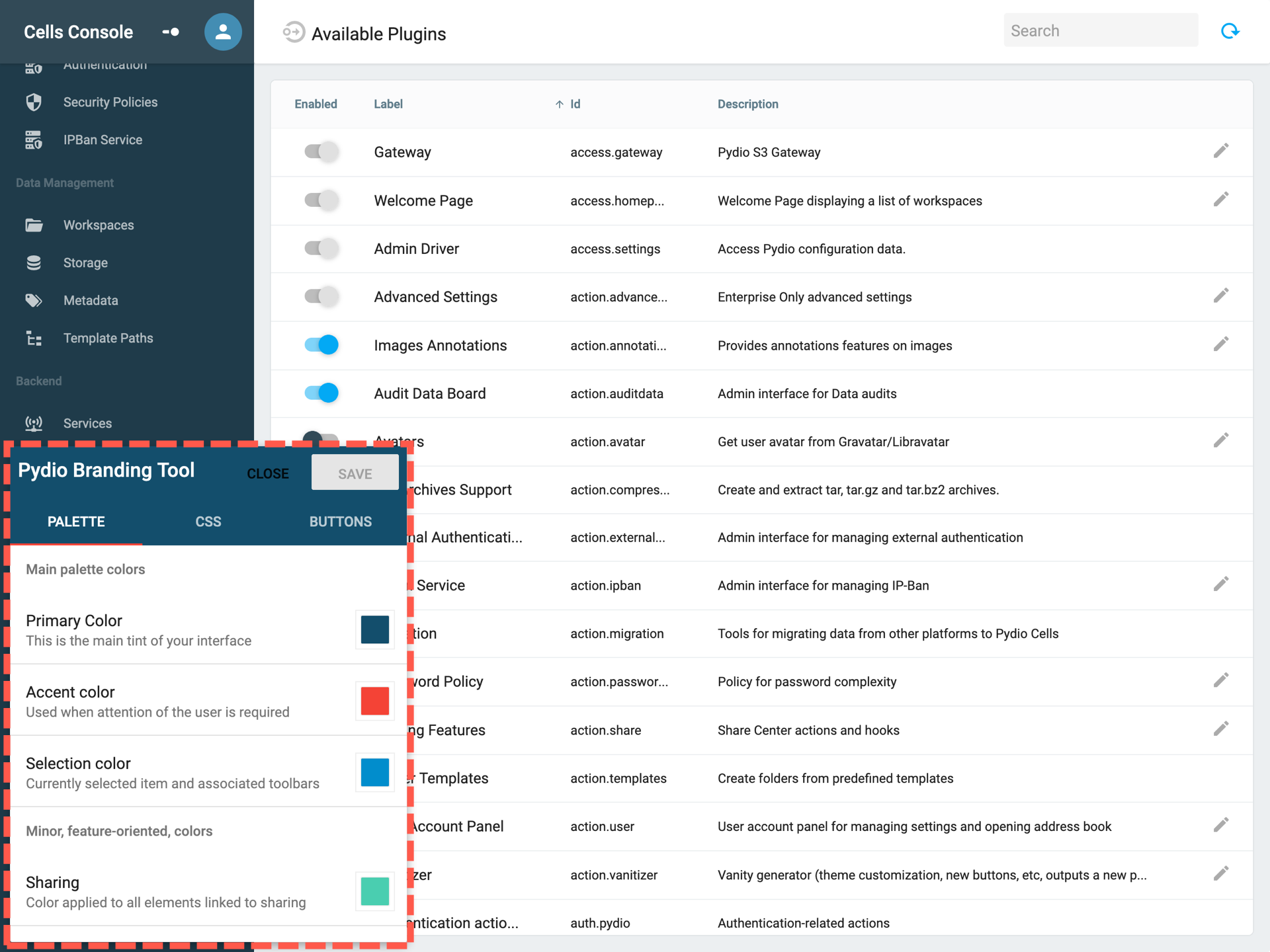
Task: Open Template Paths tree icon
Action: pyautogui.click(x=34, y=338)
